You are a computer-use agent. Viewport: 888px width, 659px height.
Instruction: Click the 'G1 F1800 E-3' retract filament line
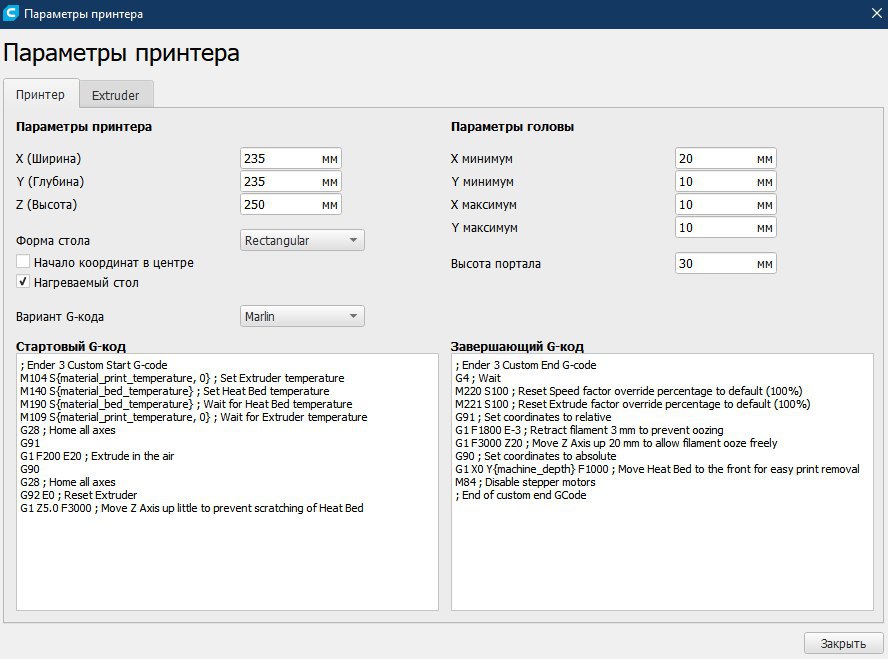click(x=589, y=430)
